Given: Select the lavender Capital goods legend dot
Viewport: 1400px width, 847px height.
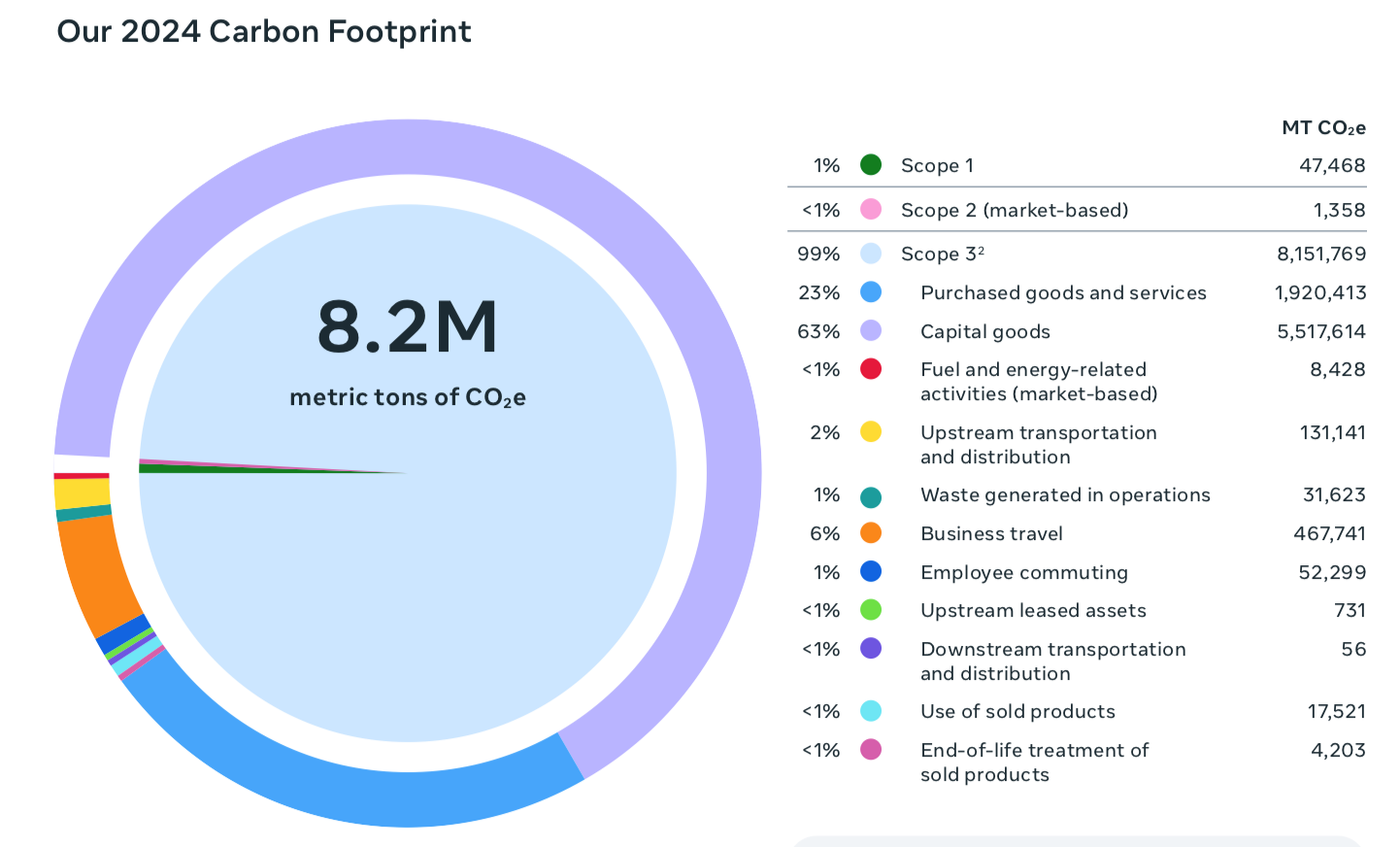Looking at the screenshot, I should (871, 331).
